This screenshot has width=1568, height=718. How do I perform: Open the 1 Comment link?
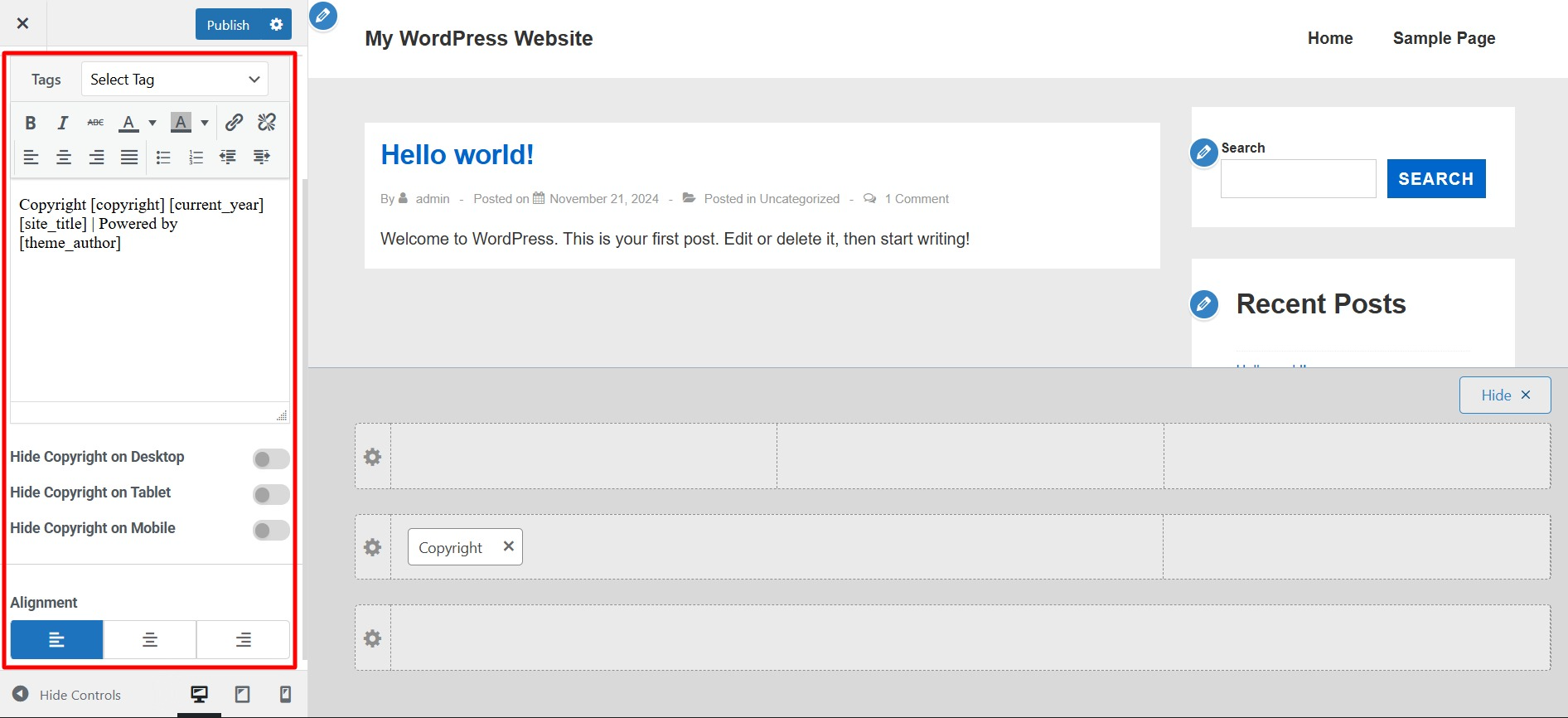click(917, 199)
